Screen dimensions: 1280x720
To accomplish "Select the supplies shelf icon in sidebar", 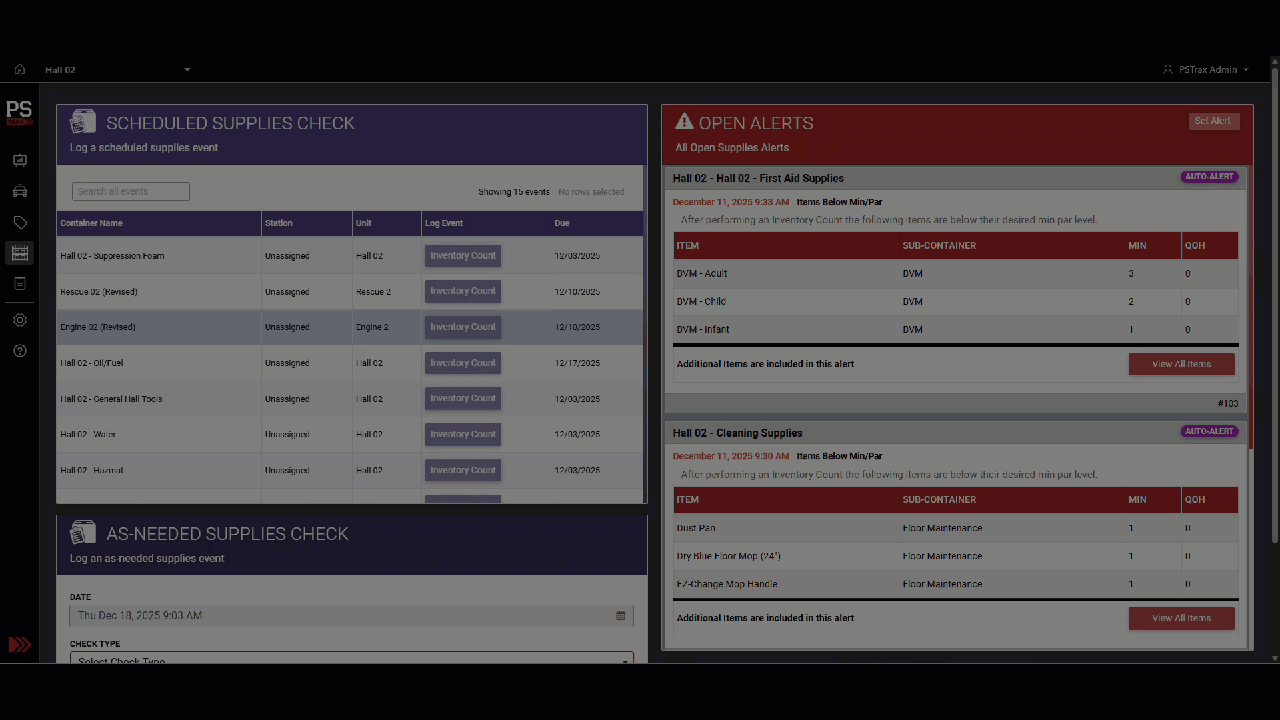I will coord(19,253).
